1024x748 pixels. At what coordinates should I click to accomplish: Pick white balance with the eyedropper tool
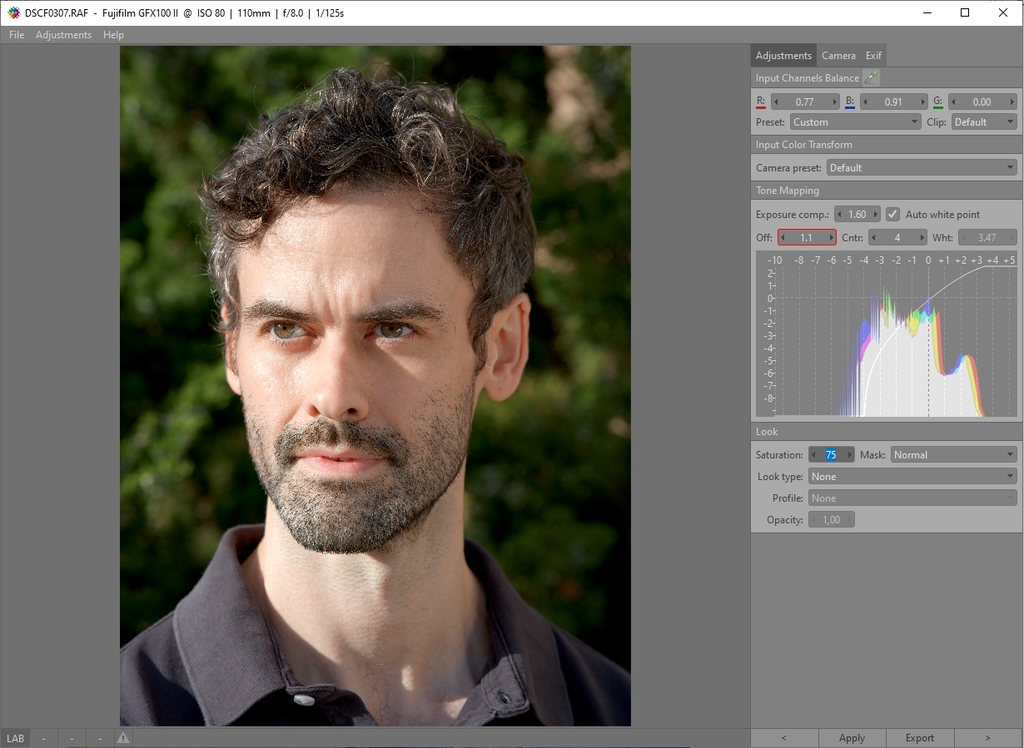[872, 78]
